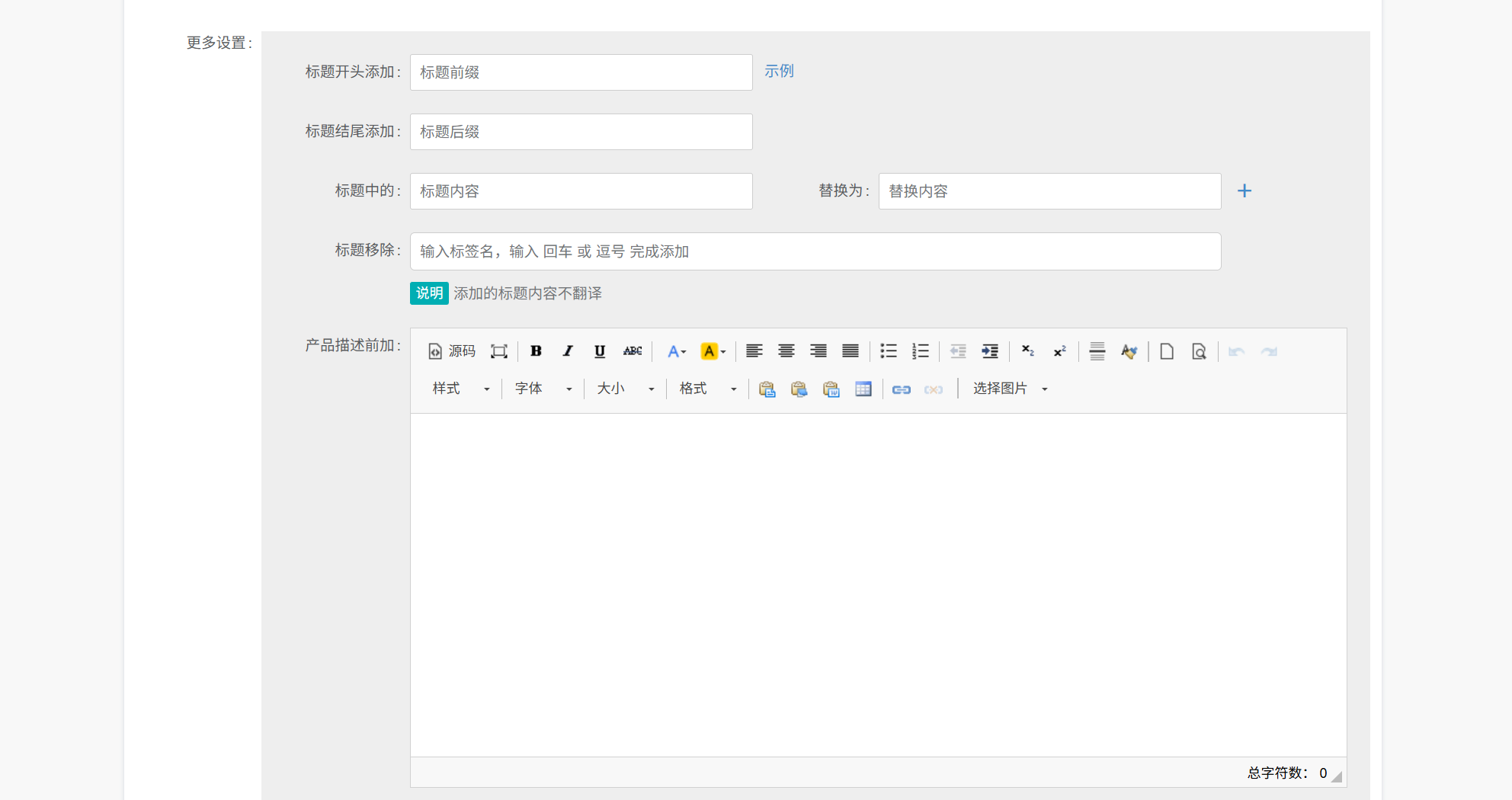Insert a numbered list
The image size is (1512, 800).
click(920, 351)
